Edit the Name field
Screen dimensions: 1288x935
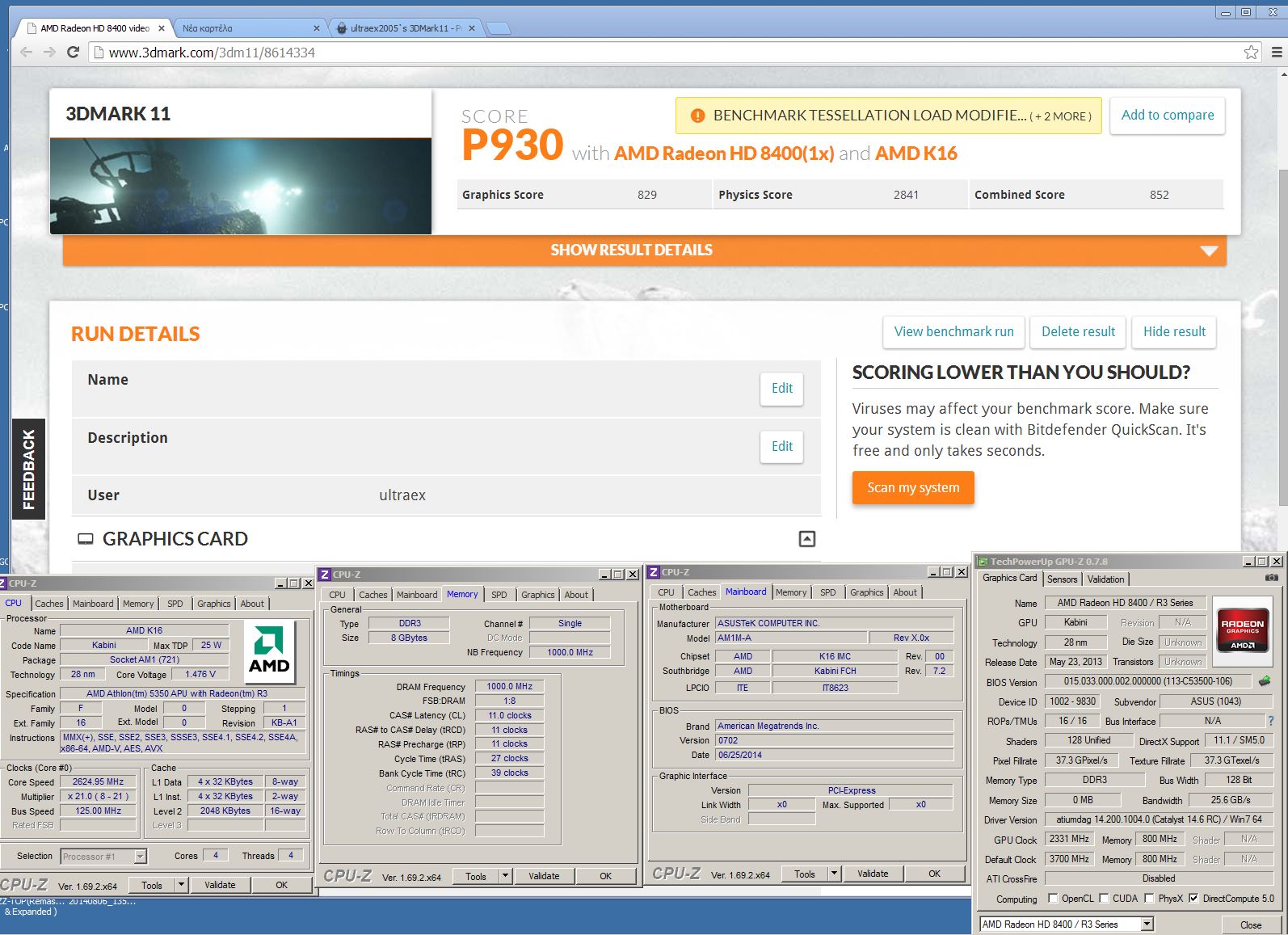coord(781,389)
